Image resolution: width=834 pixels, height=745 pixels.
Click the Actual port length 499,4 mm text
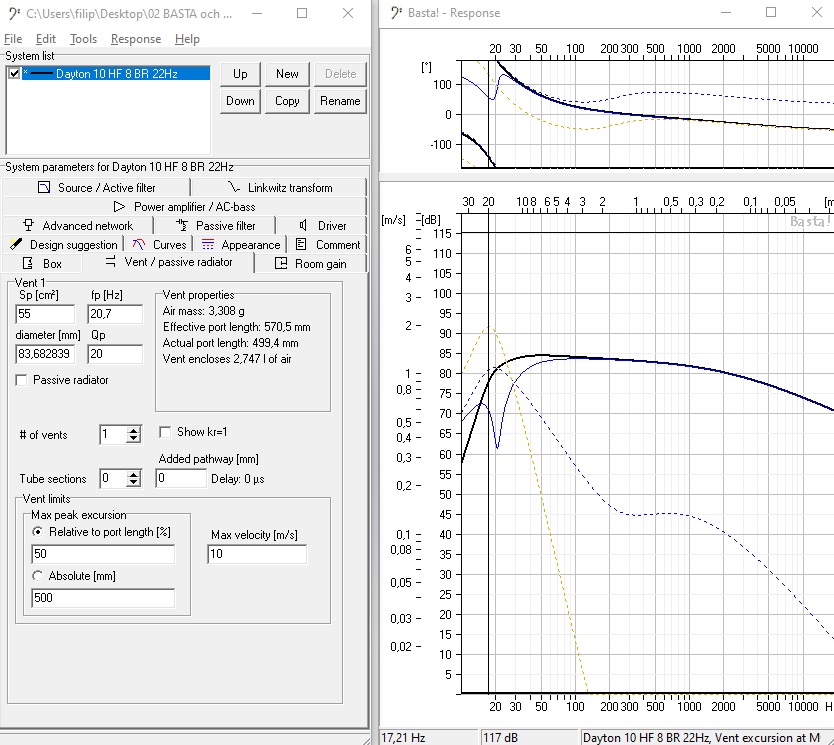tap(230, 343)
